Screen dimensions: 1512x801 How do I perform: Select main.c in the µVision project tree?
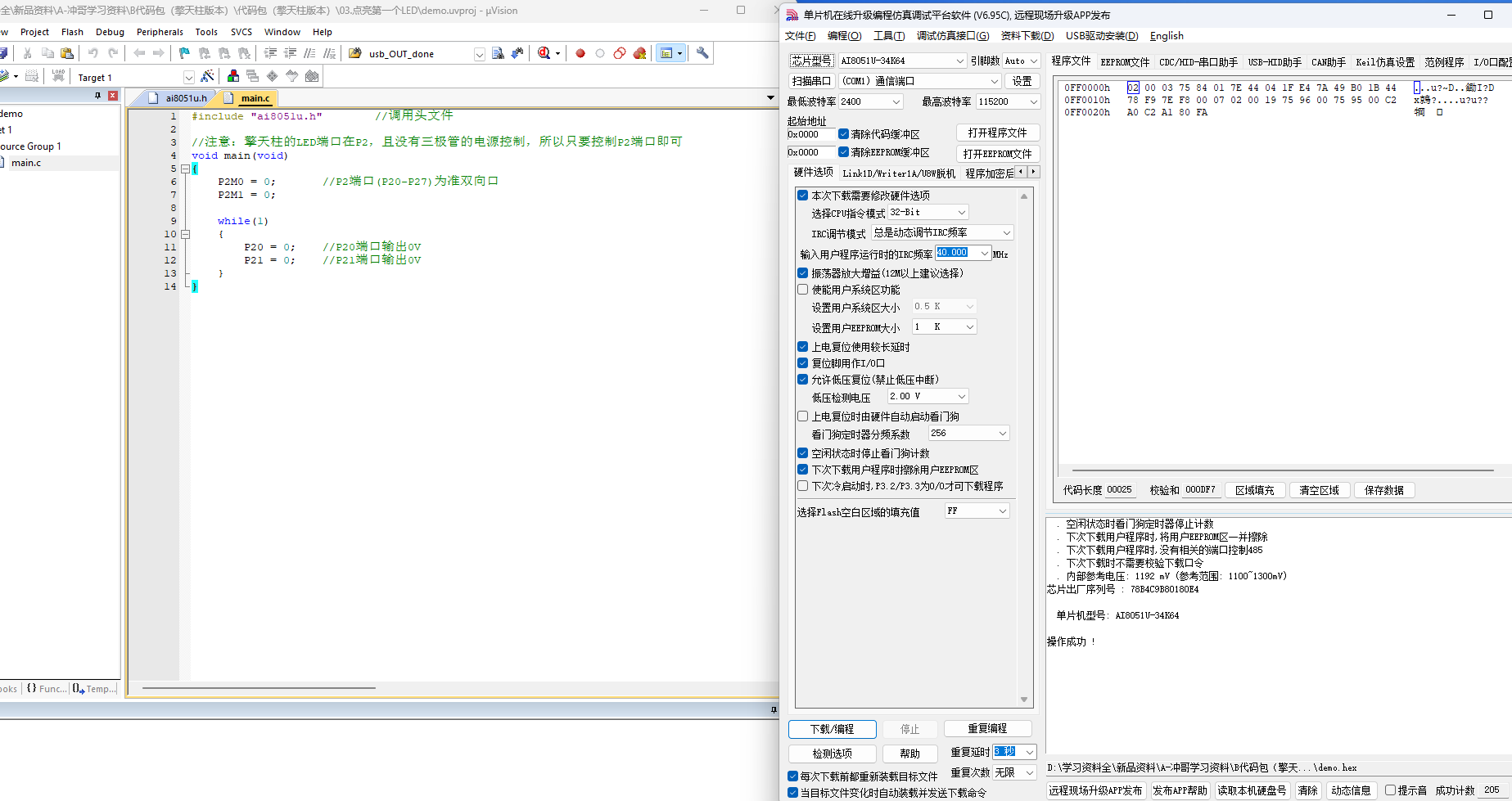coord(26,163)
